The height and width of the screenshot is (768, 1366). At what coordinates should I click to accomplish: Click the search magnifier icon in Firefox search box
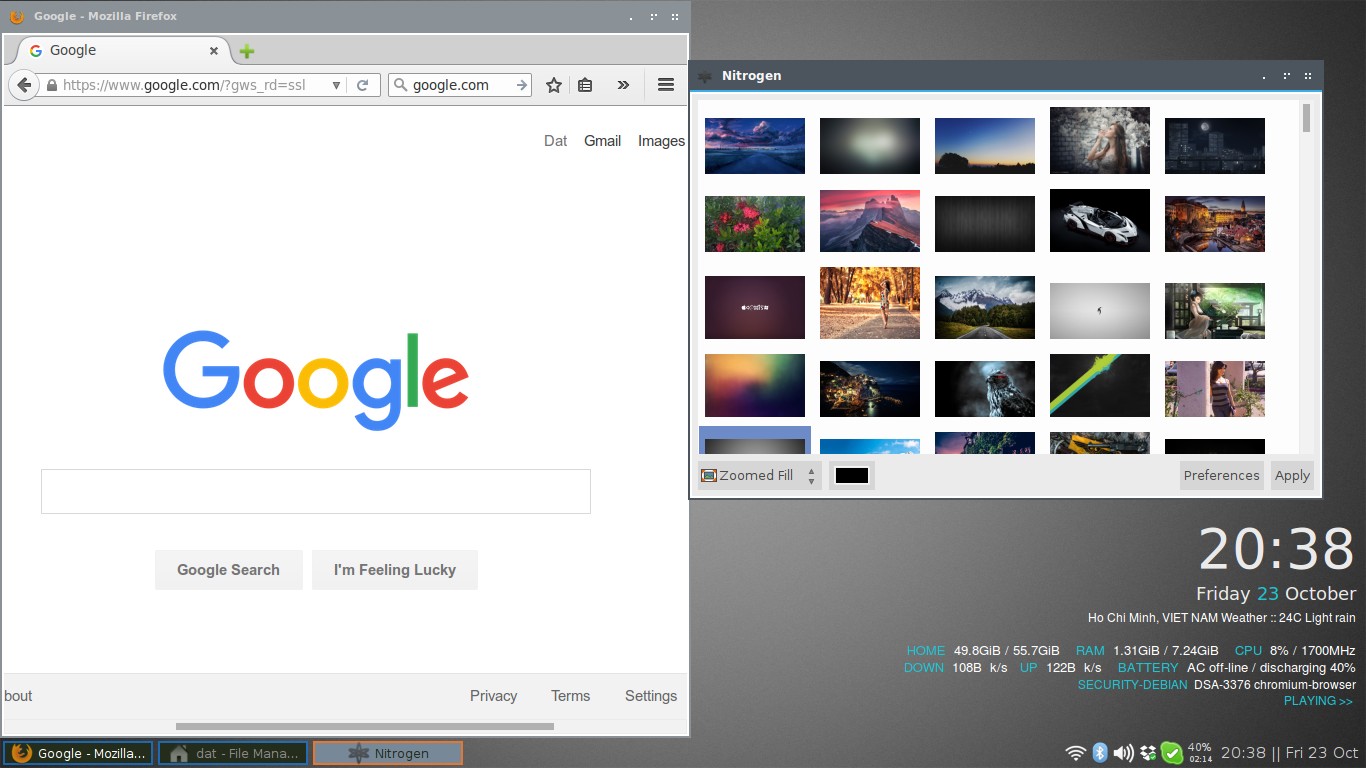coord(401,85)
